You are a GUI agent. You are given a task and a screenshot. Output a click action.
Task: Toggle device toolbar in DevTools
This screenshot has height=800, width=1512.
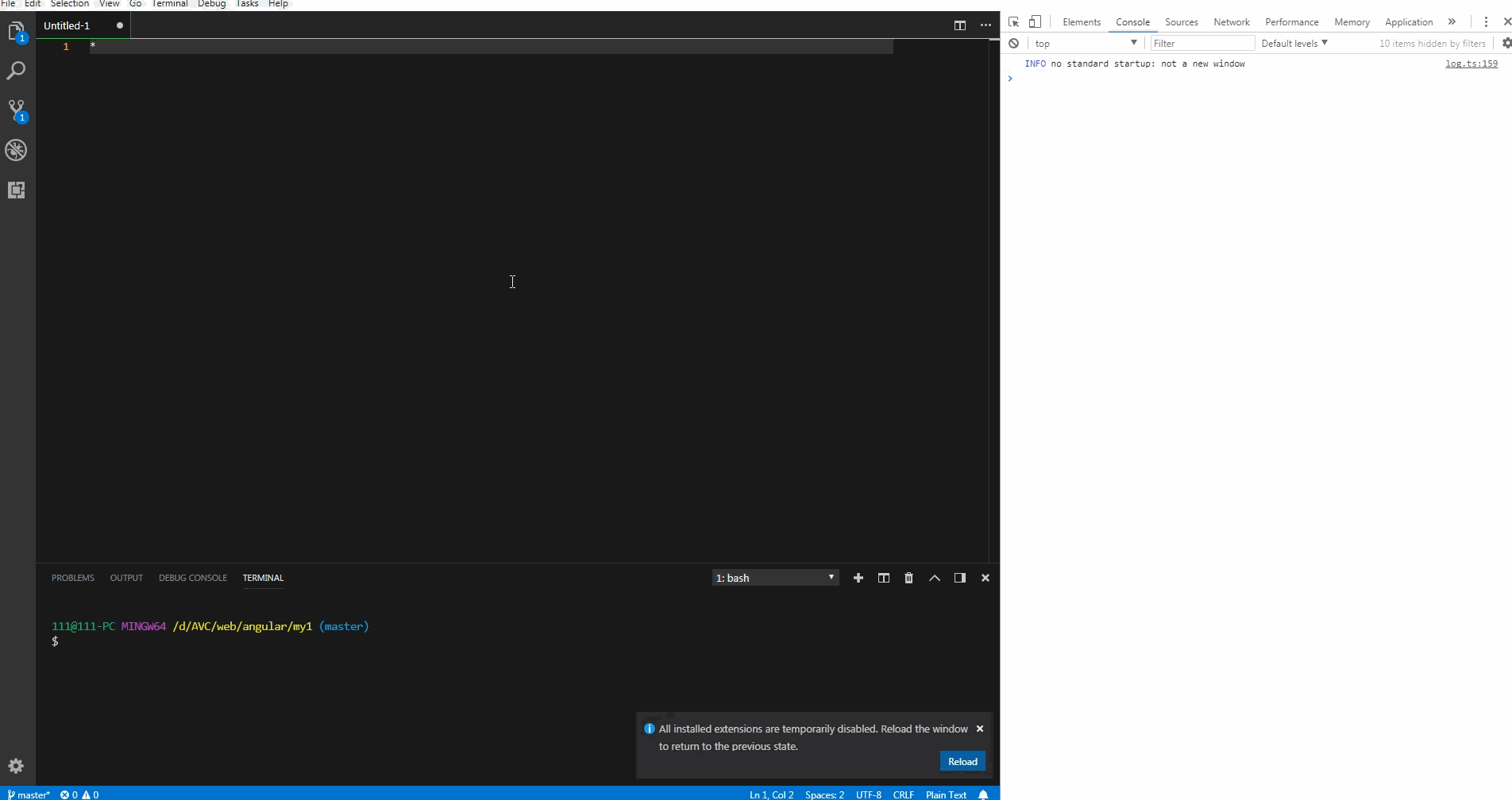(x=1035, y=21)
